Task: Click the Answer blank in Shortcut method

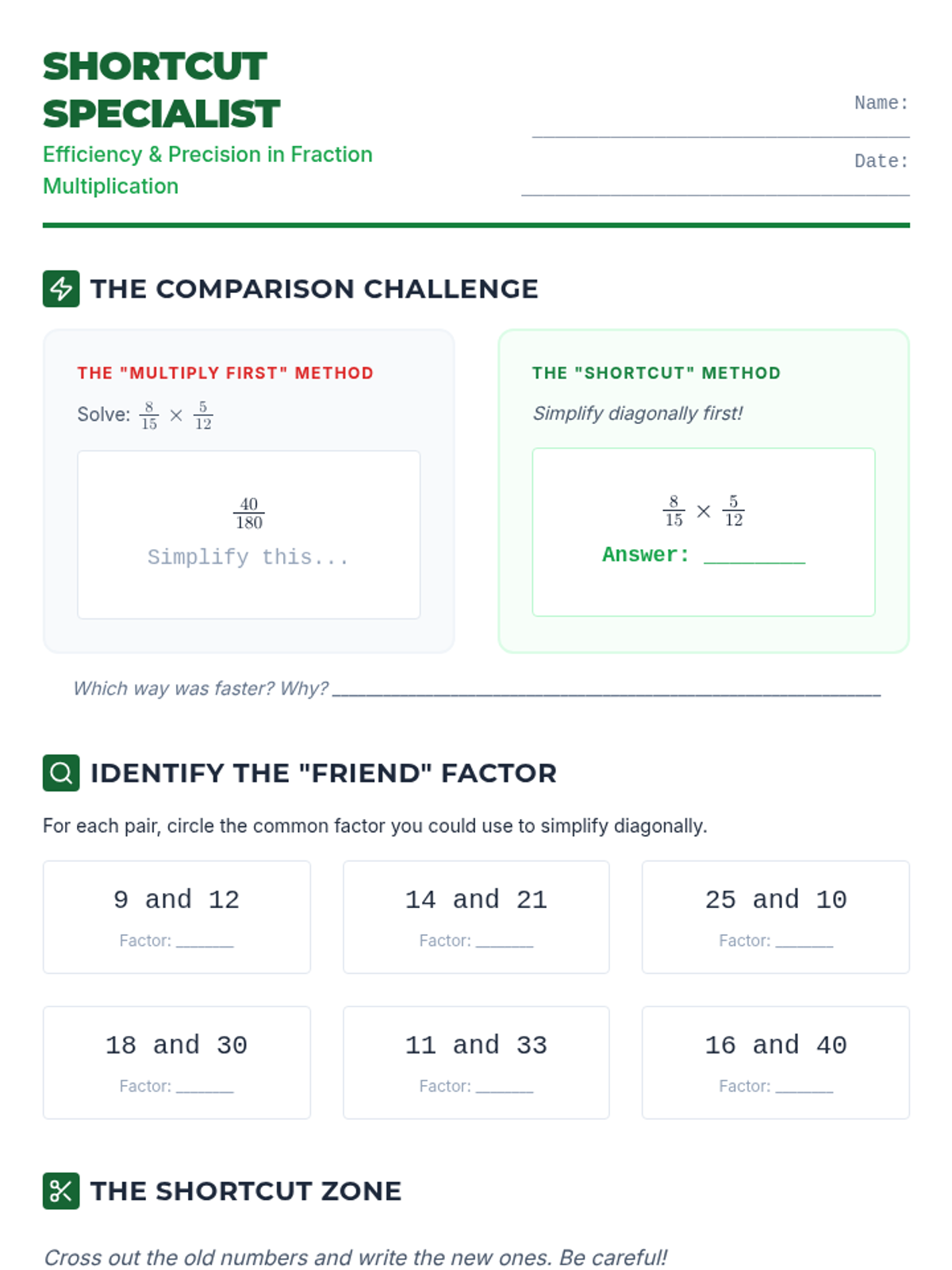Action: point(754,557)
